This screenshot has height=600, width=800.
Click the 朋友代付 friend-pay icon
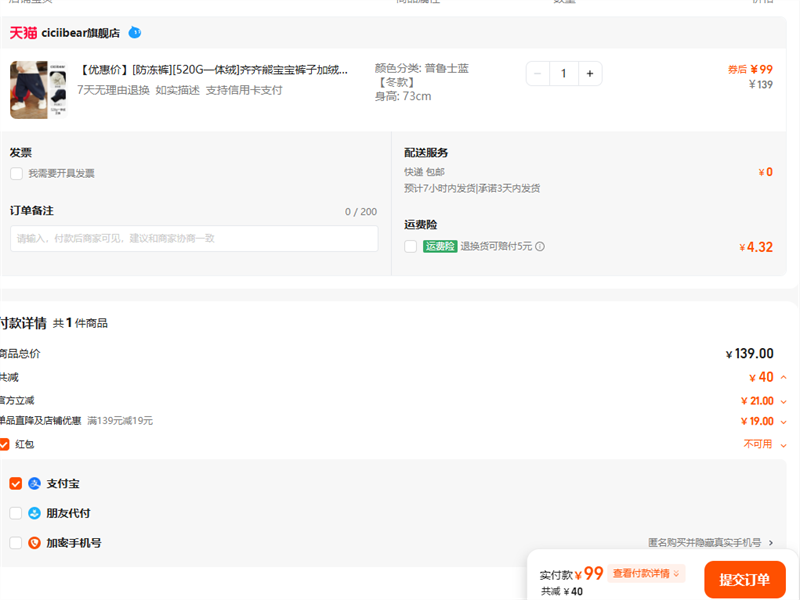pos(33,514)
